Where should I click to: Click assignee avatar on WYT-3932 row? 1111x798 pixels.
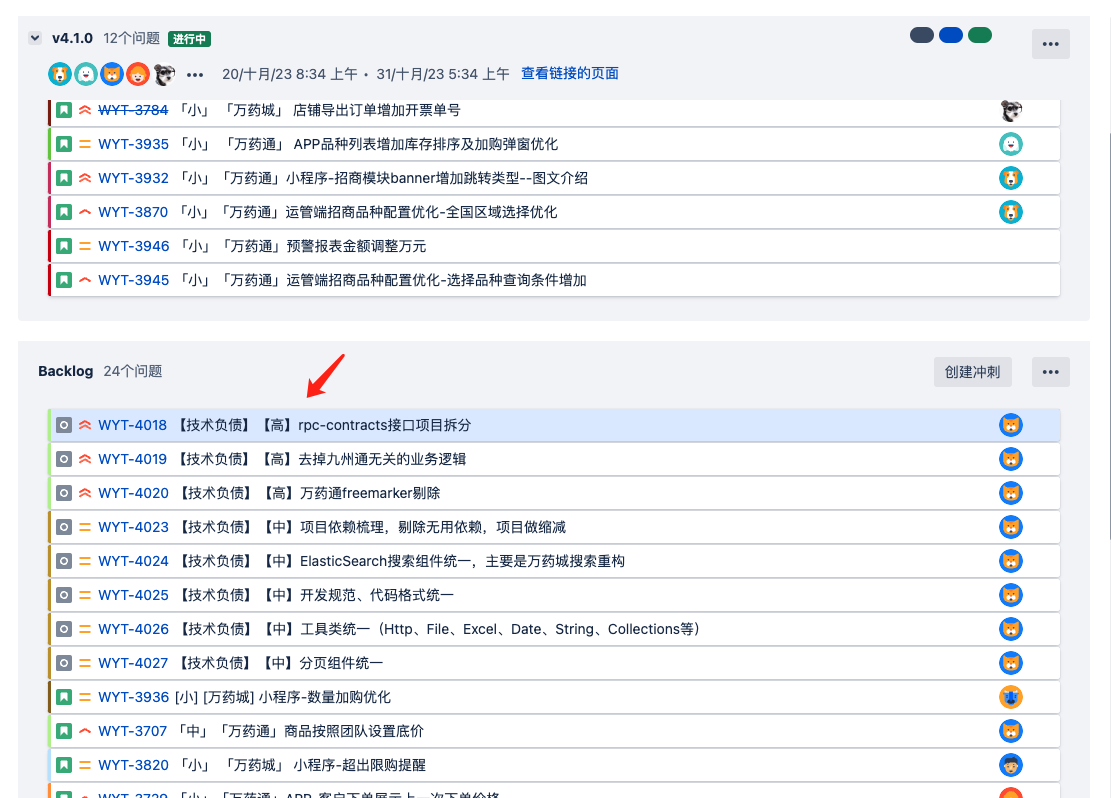1011,178
